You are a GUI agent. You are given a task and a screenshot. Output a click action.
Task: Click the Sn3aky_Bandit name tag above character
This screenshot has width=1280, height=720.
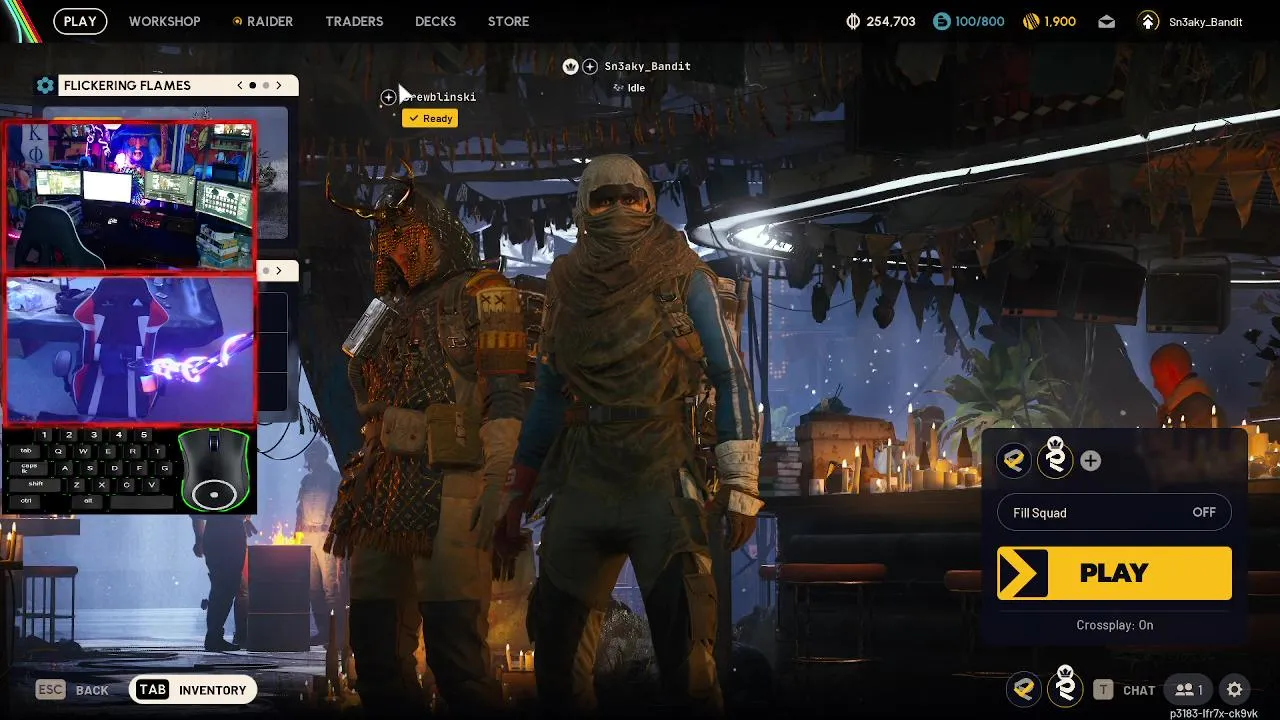coord(647,66)
